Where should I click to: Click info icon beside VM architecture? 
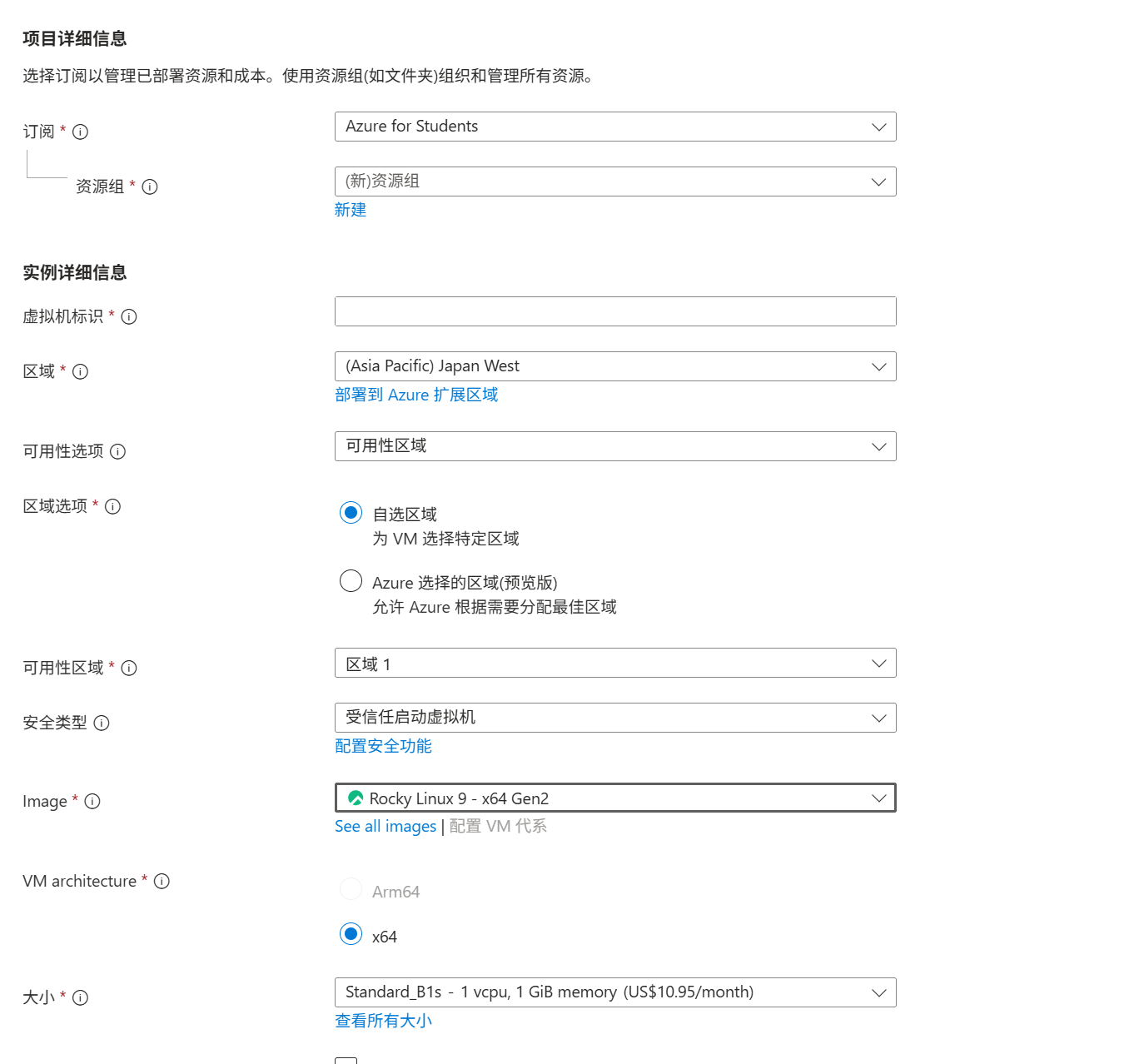[x=162, y=881]
